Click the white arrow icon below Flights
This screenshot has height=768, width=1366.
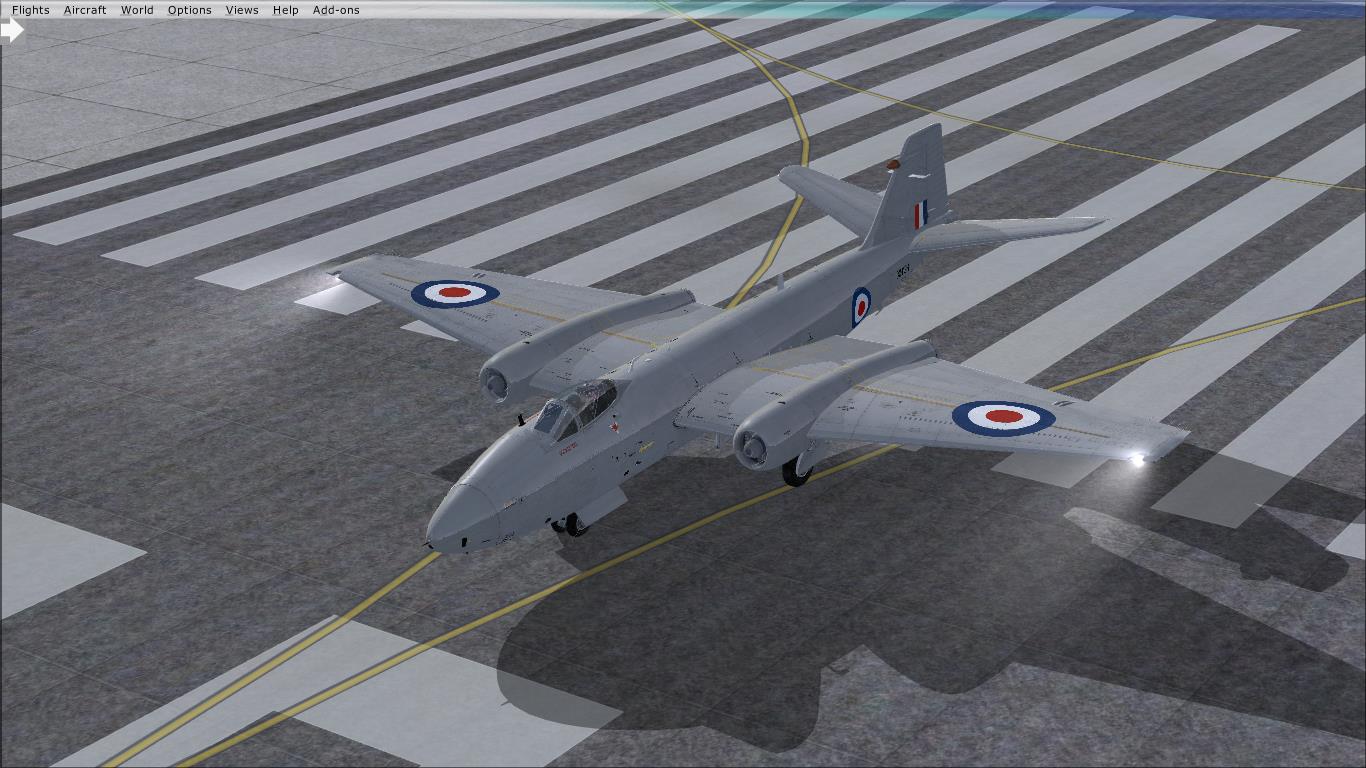coord(12,31)
